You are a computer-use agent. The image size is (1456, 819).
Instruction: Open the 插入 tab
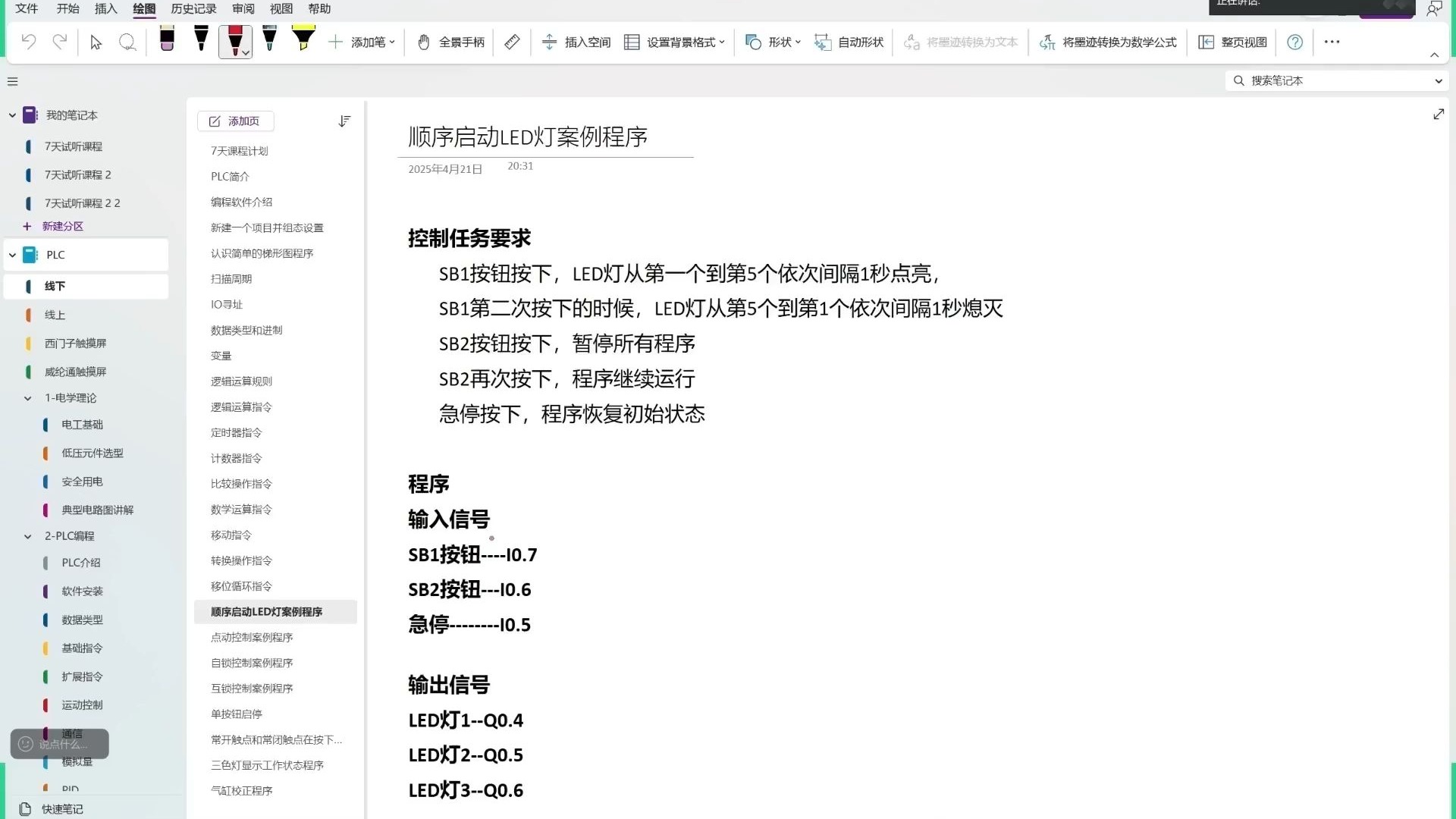pos(105,9)
